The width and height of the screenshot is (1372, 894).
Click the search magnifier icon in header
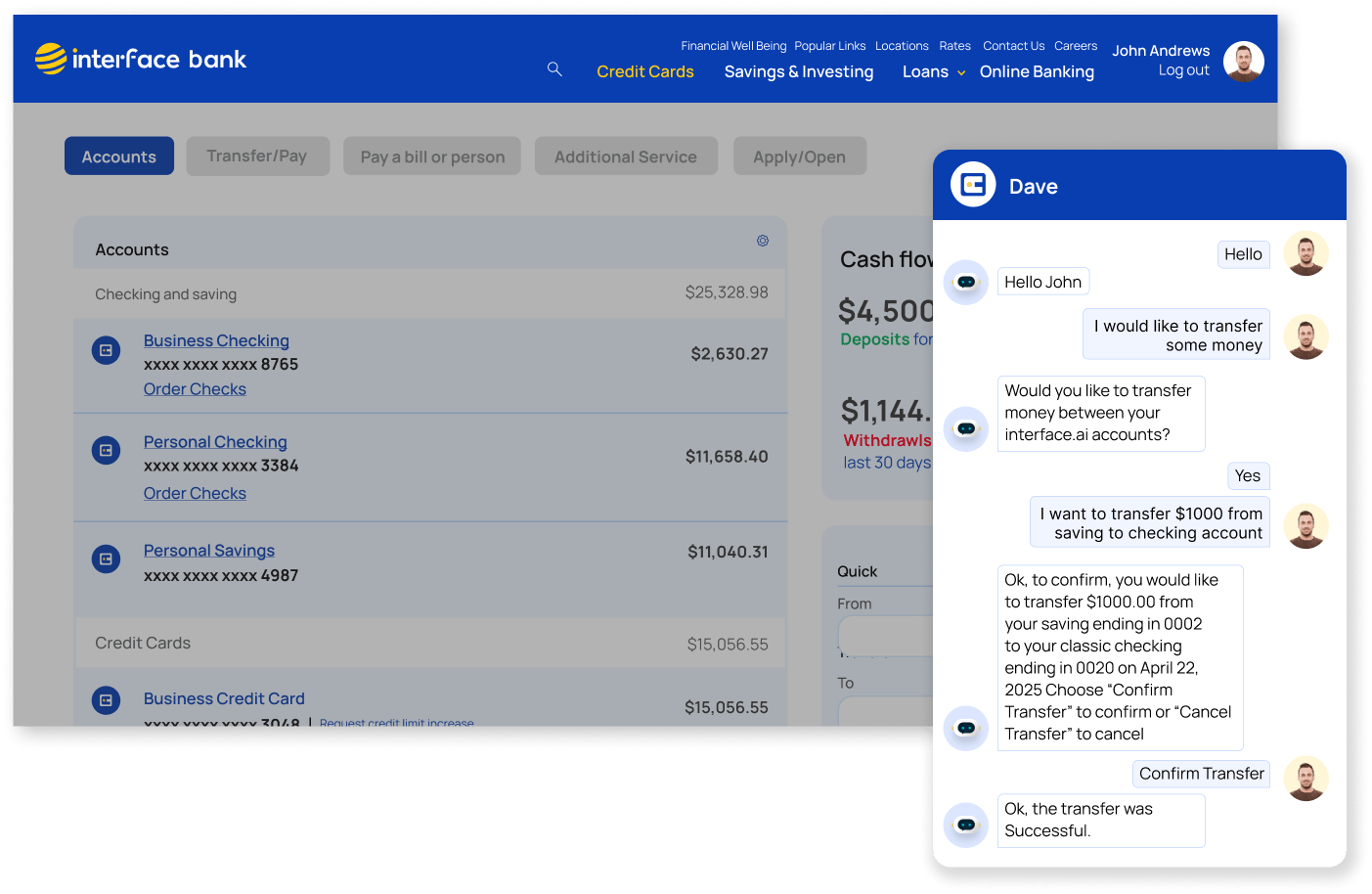[554, 69]
